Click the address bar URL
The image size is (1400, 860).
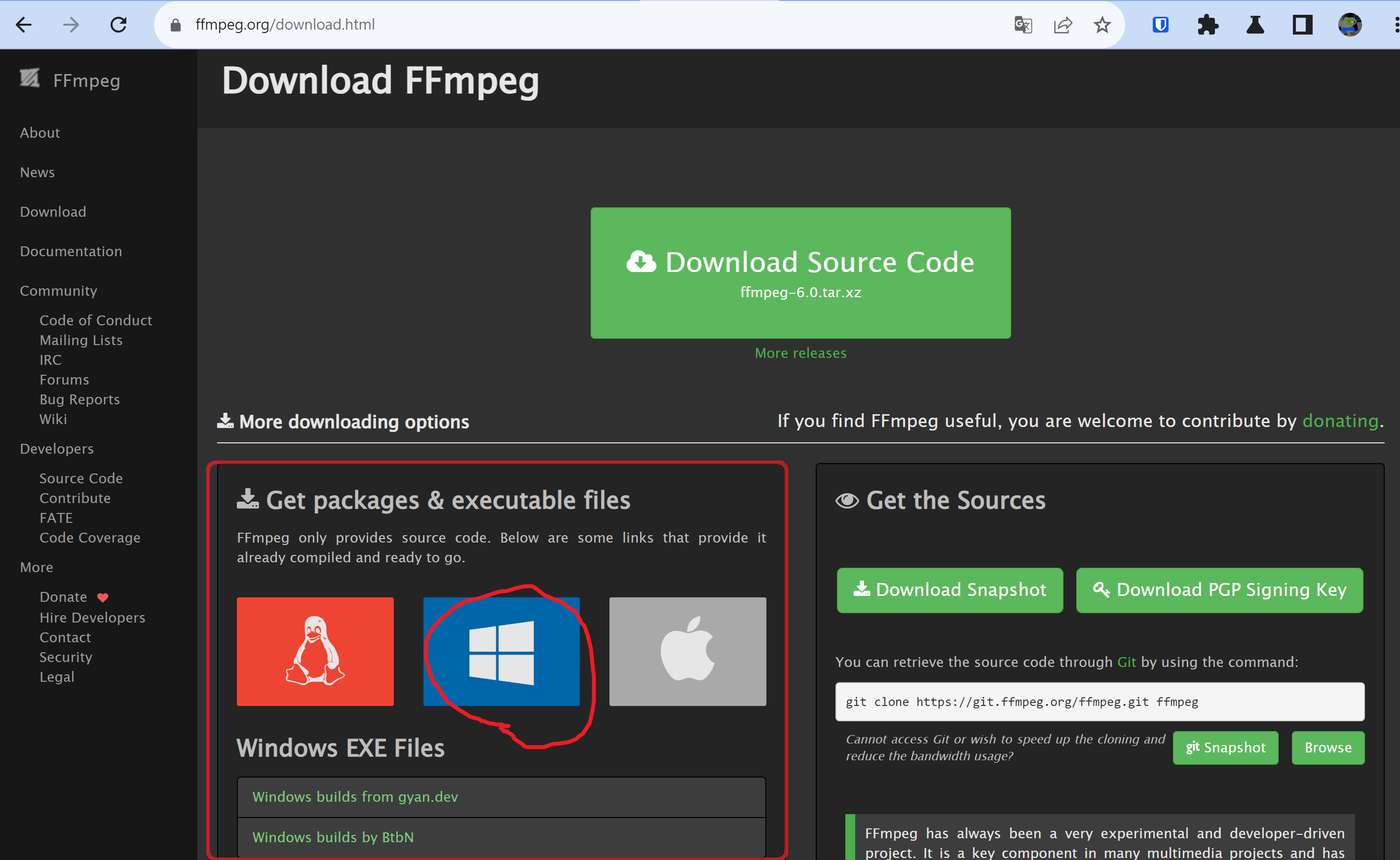point(285,25)
